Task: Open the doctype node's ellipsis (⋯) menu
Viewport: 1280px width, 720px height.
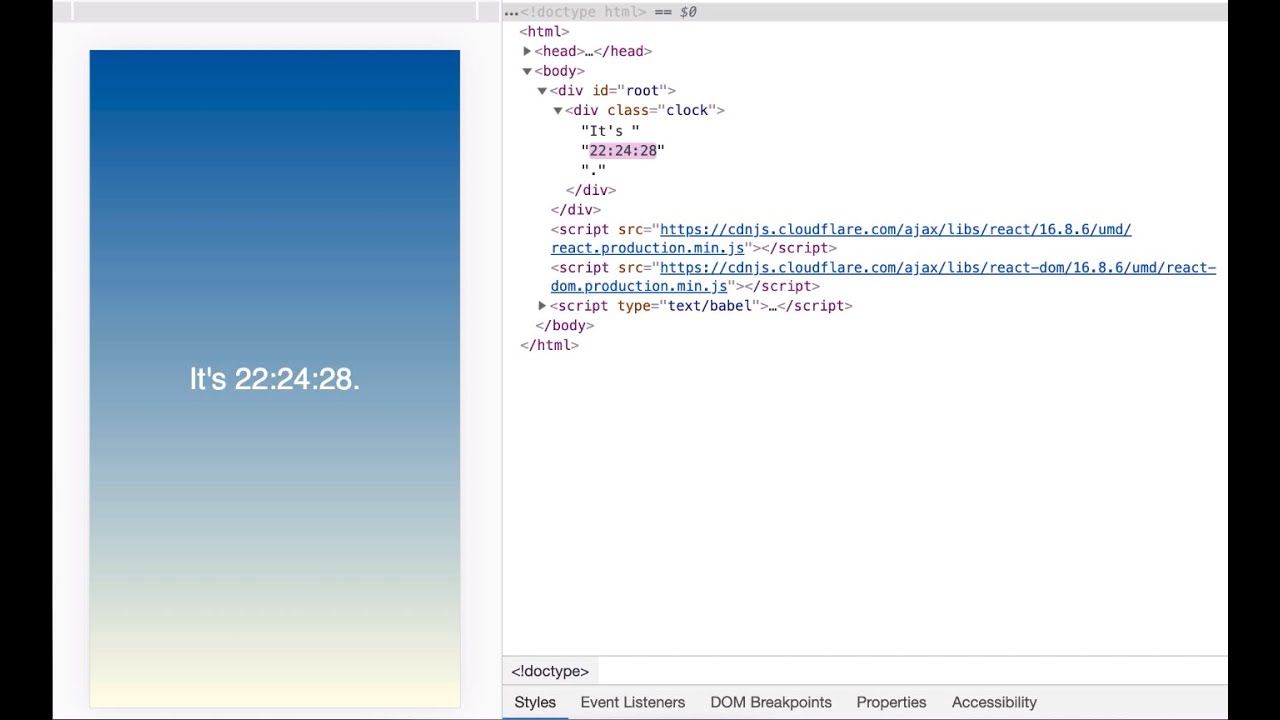Action: (x=511, y=12)
